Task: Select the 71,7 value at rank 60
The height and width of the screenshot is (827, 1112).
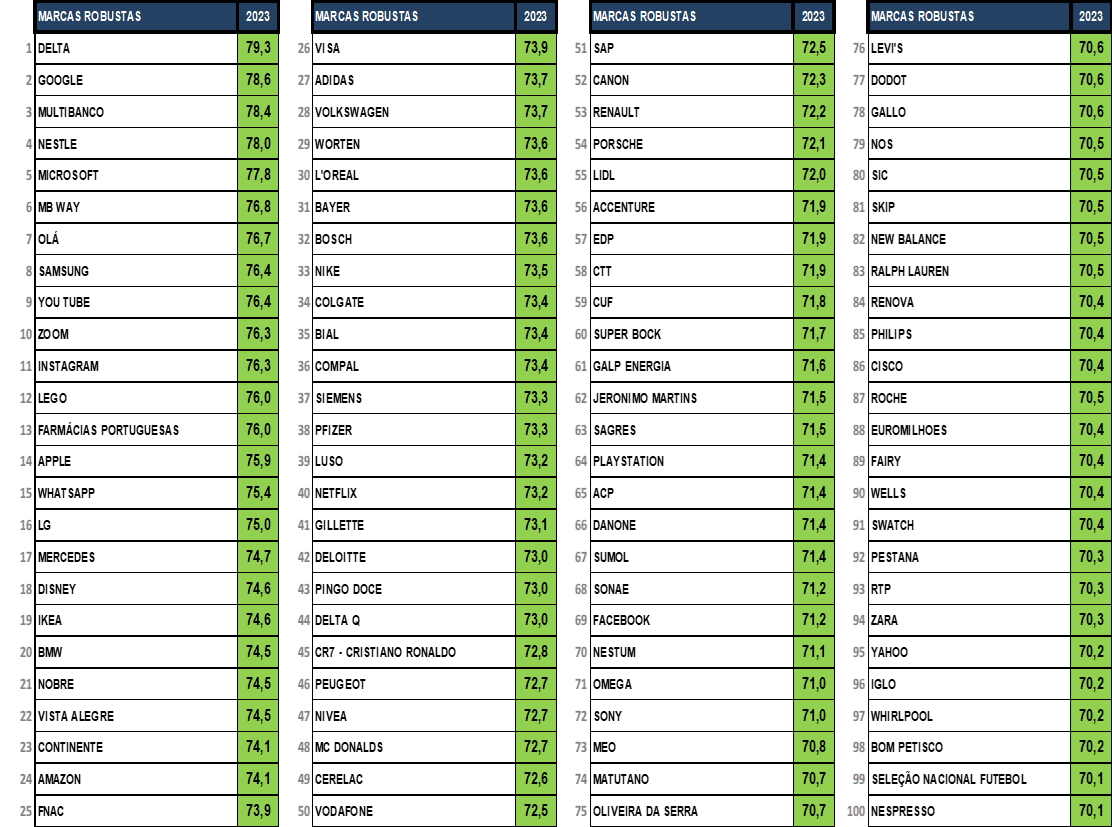Action: click(813, 334)
